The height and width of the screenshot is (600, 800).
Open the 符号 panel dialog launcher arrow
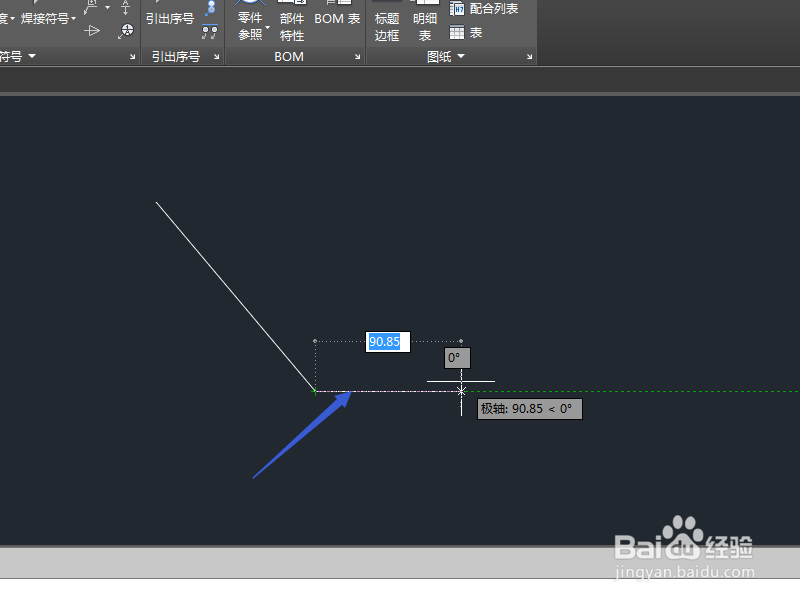[x=133, y=57]
